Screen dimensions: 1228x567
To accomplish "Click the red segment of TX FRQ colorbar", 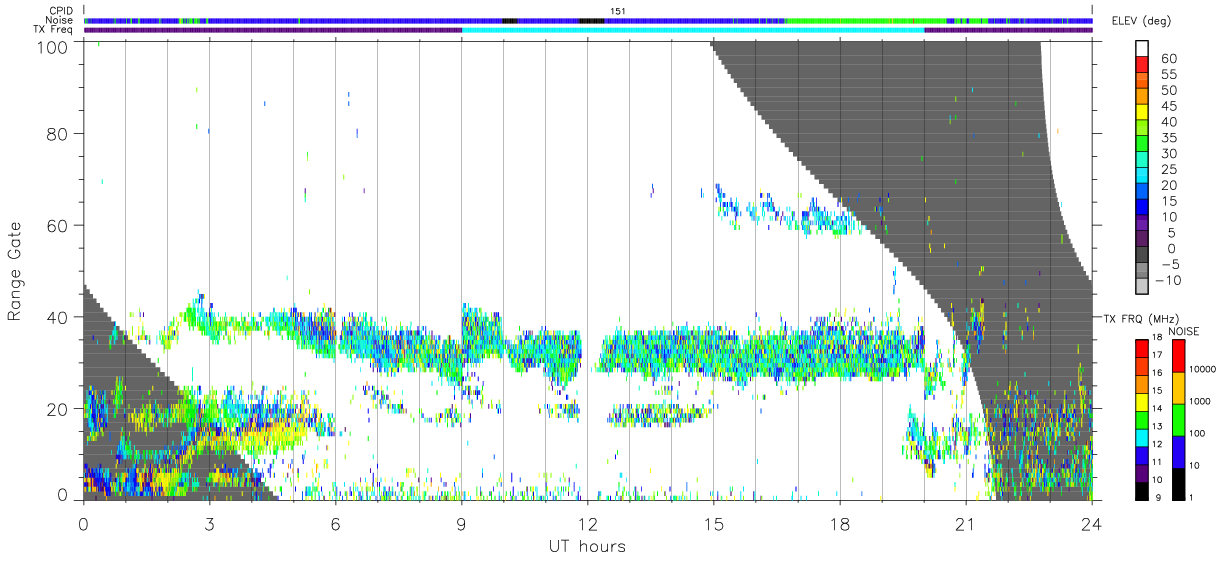I will click(1142, 349).
